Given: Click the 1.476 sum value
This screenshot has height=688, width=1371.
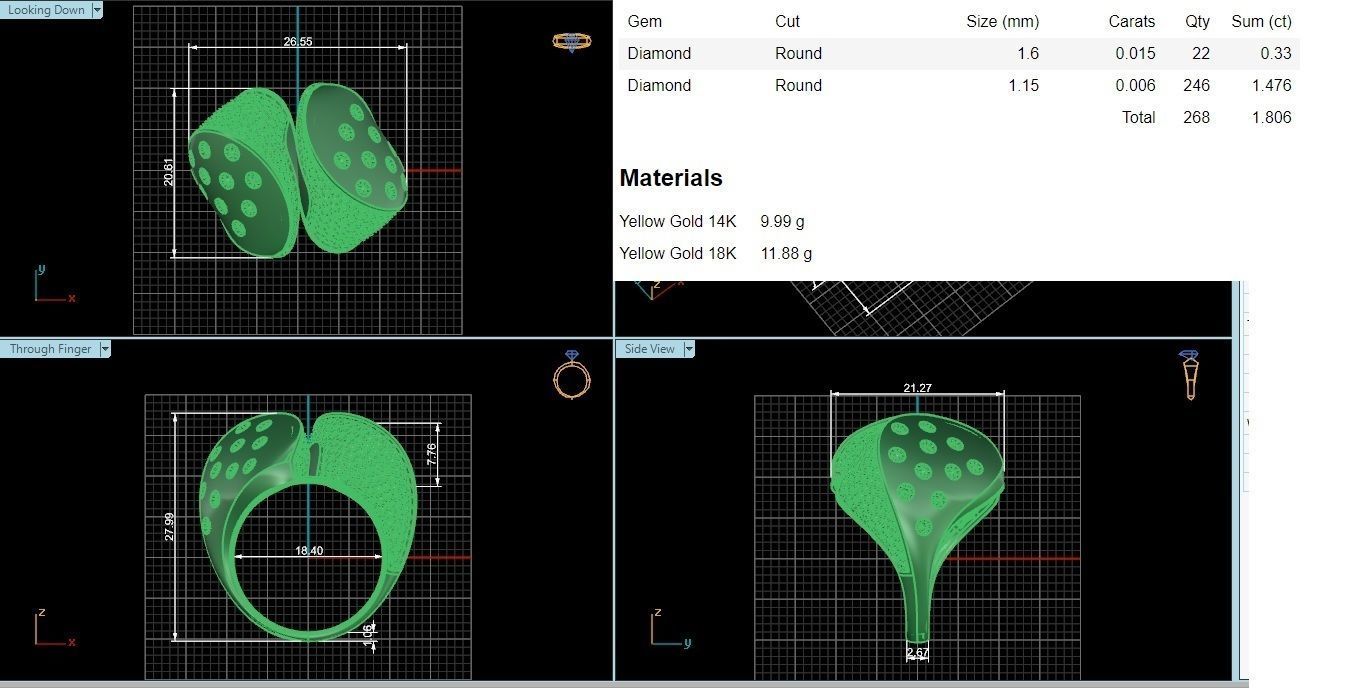Looking at the screenshot, I should 1271,85.
